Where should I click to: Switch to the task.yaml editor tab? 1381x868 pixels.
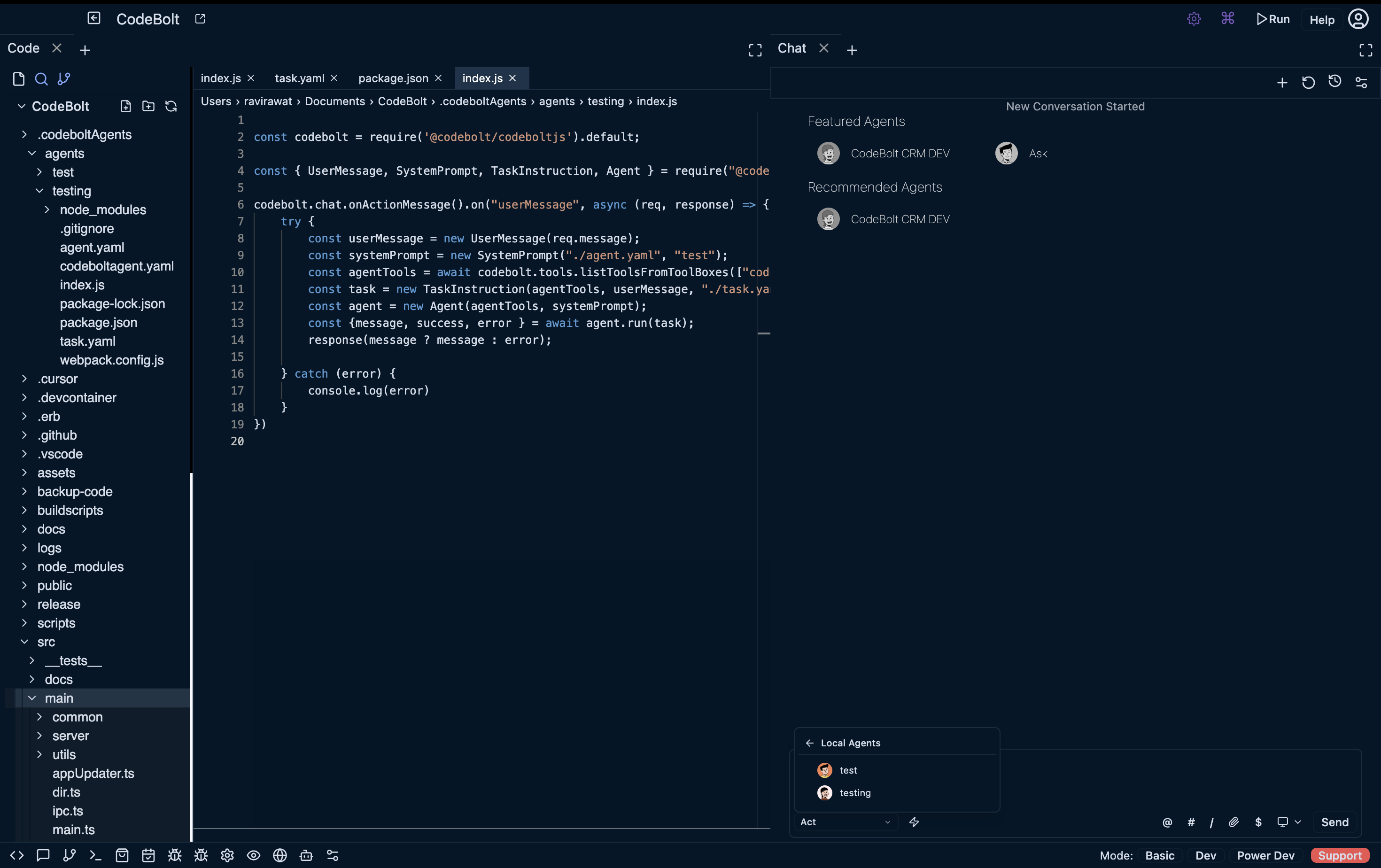[299, 78]
